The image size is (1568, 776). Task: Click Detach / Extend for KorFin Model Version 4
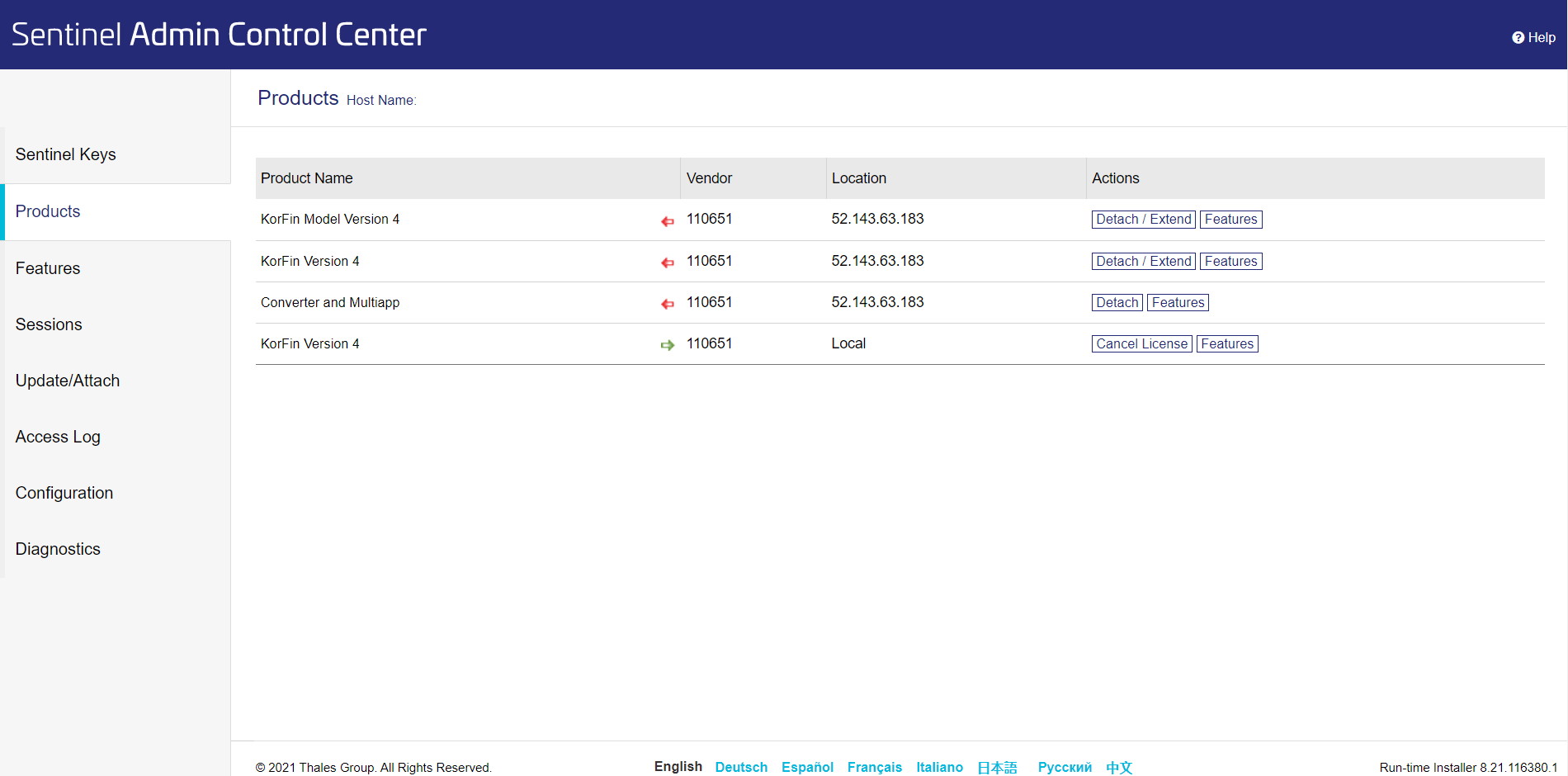point(1143,220)
